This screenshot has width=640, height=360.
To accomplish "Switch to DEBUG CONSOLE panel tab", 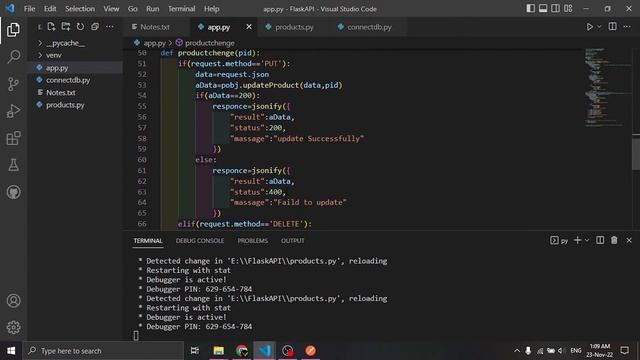I will point(200,241).
